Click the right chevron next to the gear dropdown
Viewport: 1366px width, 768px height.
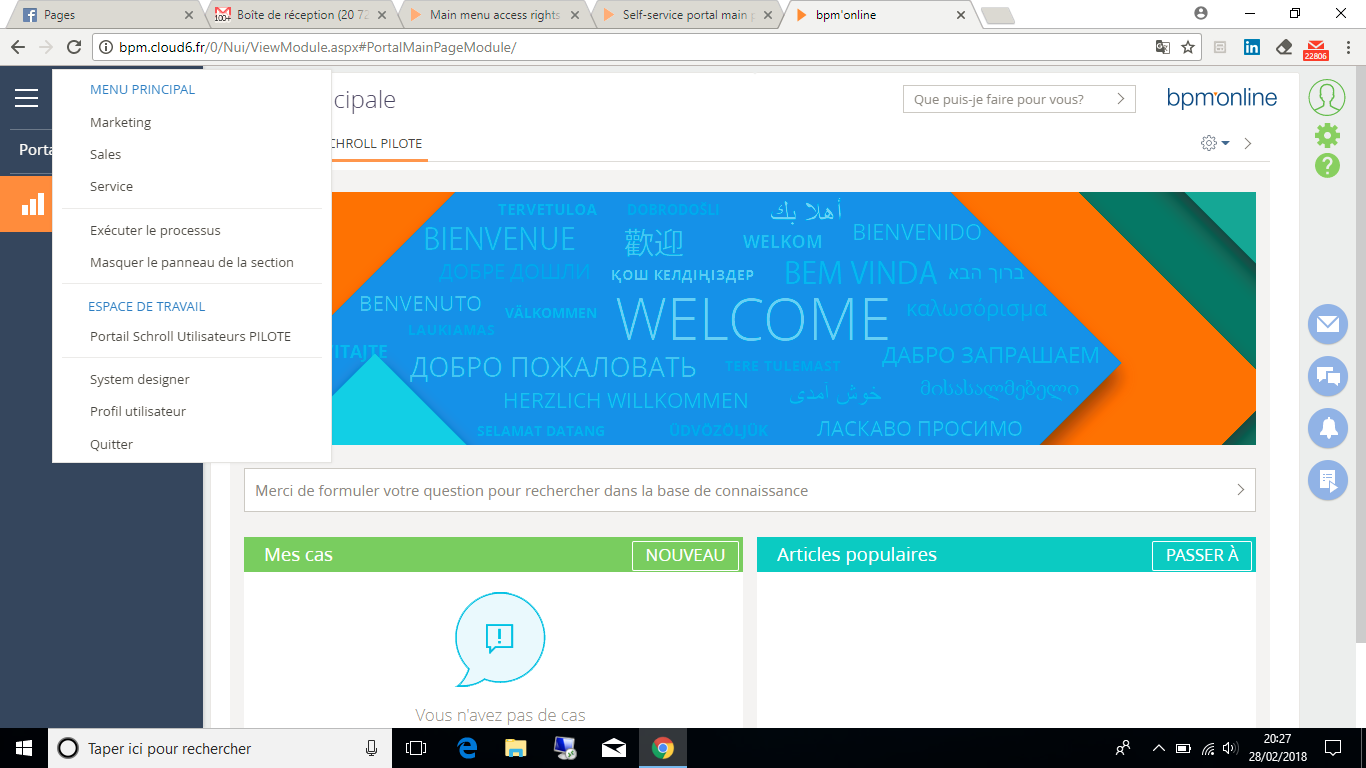click(1248, 143)
